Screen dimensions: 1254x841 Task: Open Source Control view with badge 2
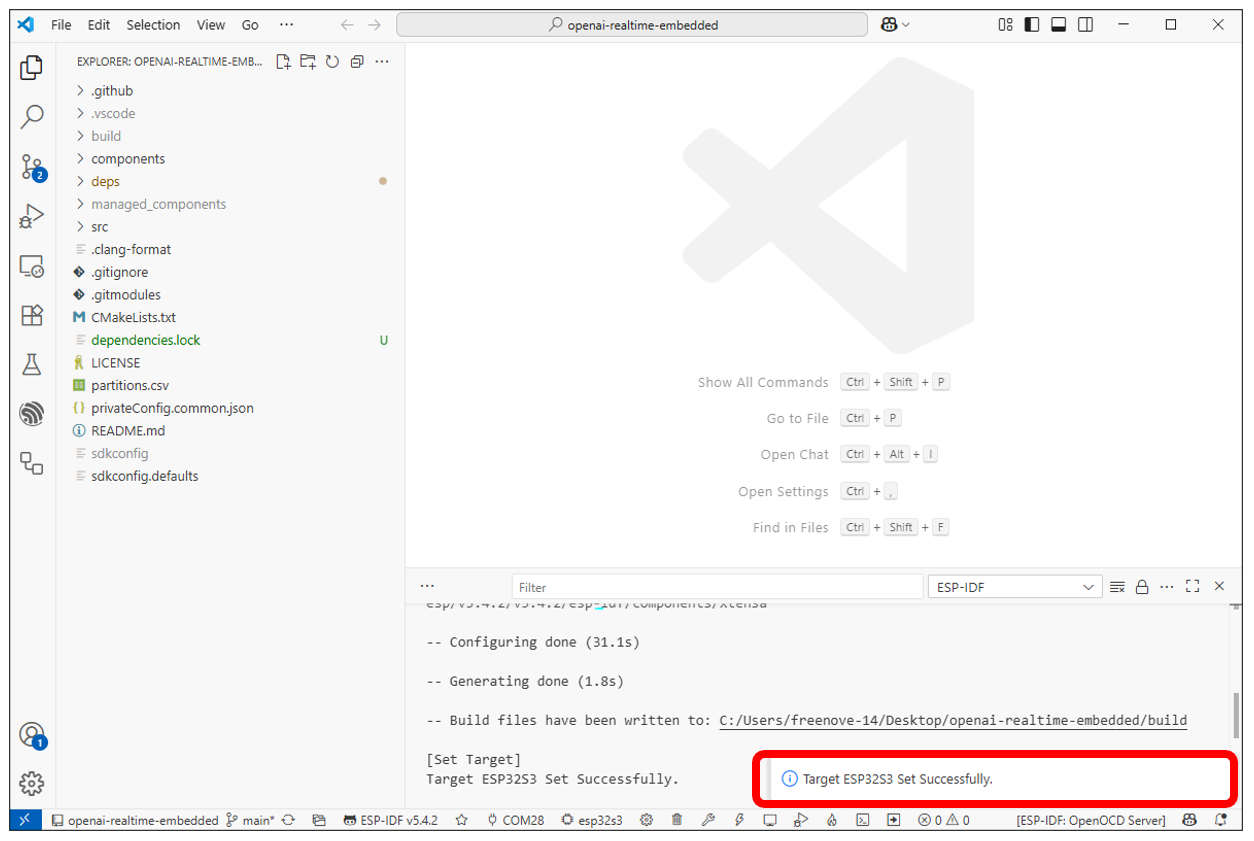pyautogui.click(x=32, y=167)
